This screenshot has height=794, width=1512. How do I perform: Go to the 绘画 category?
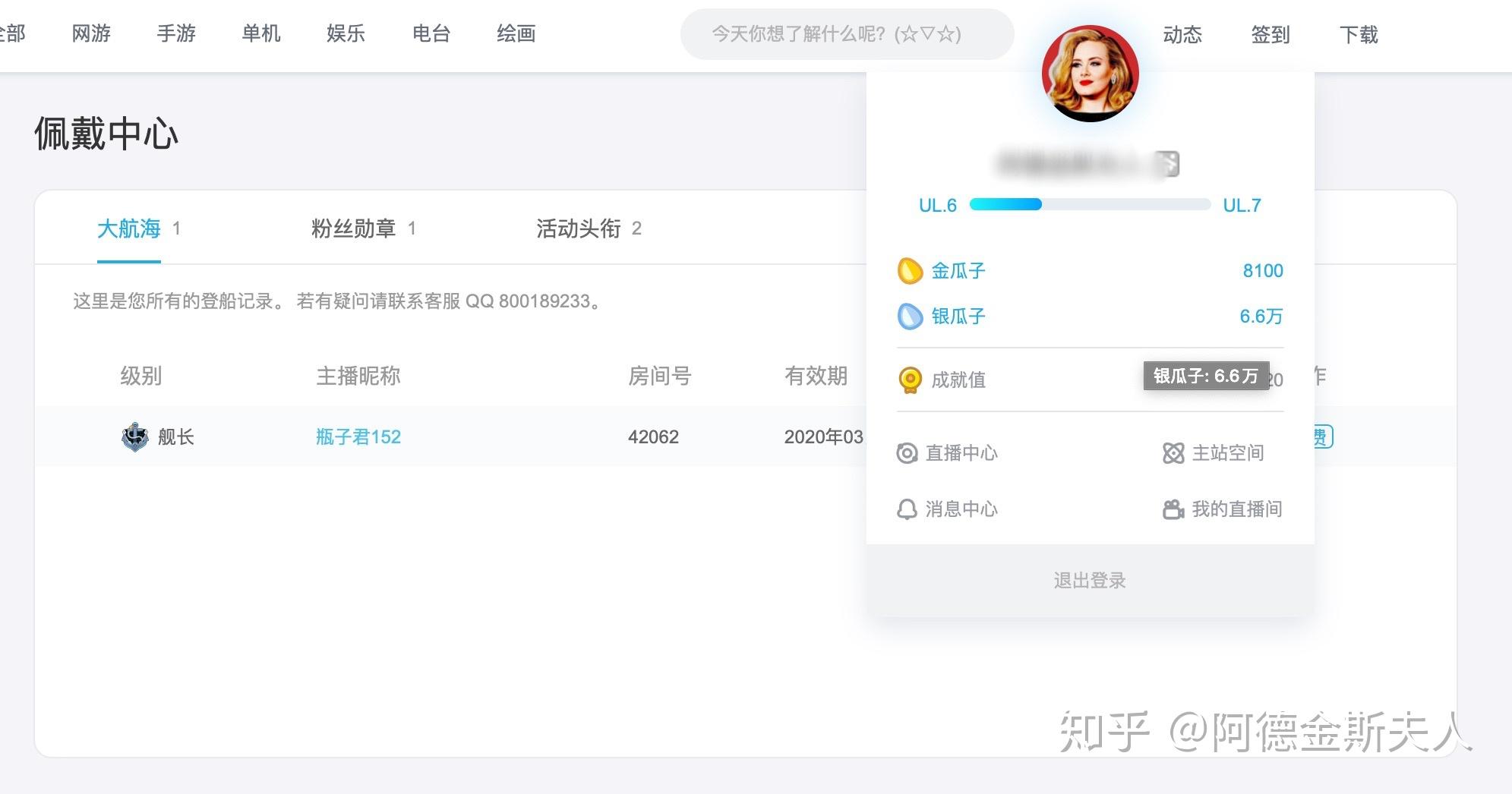pos(516,33)
